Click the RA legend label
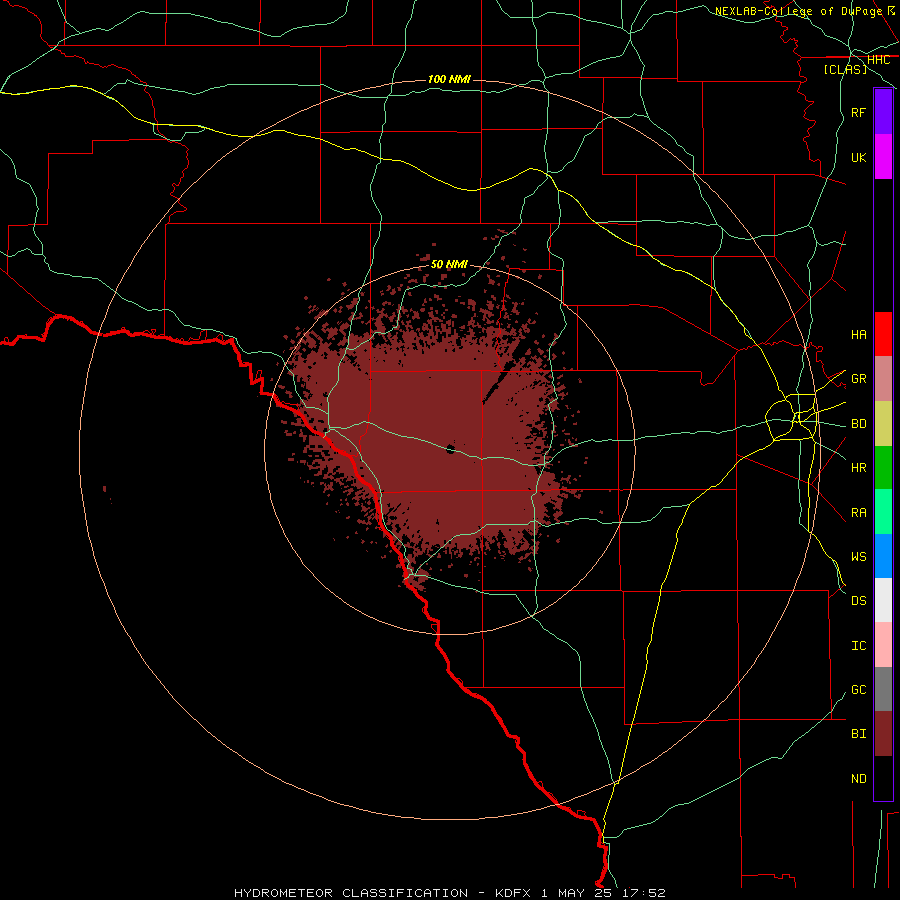 click(x=858, y=513)
